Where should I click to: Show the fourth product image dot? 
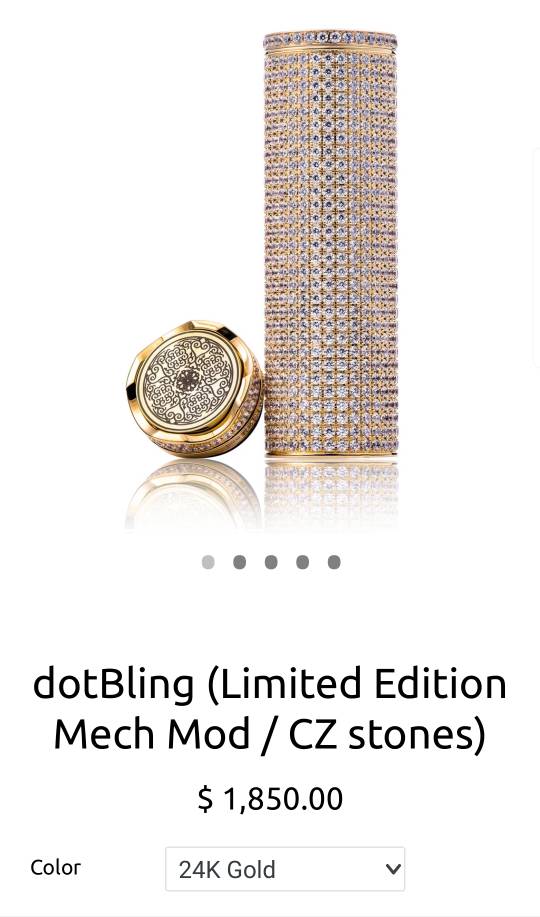302,562
